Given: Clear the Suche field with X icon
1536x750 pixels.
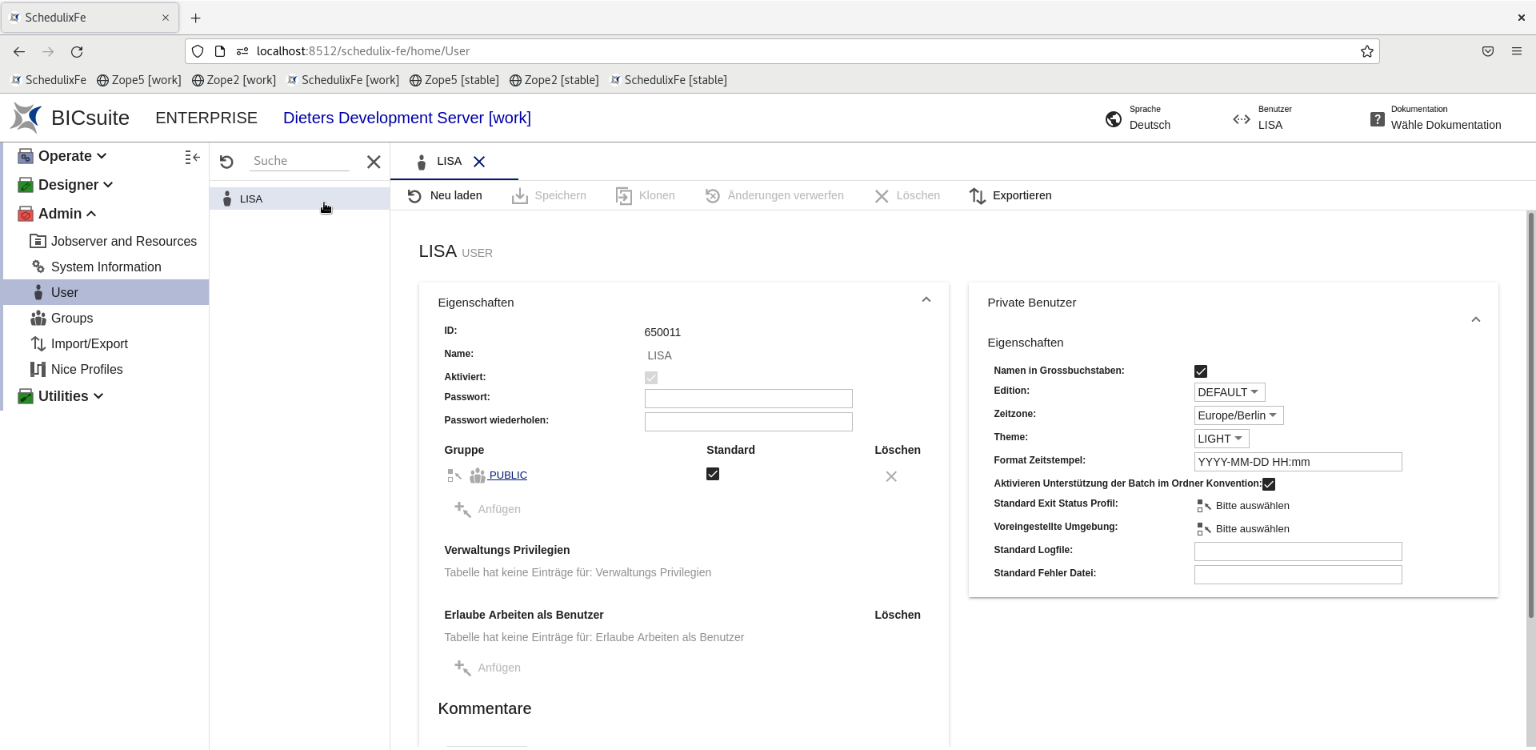Looking at the screenshot, I should click(373, 162).
